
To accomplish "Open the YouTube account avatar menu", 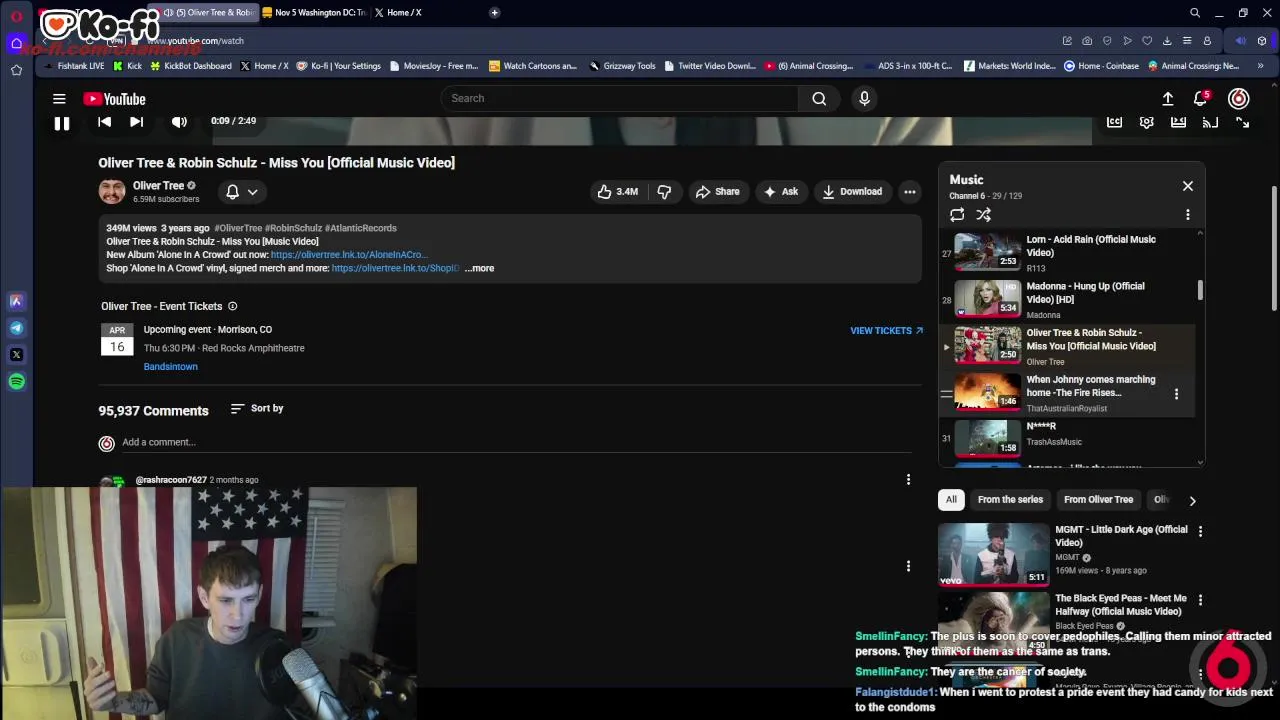I will point(1239,98).
